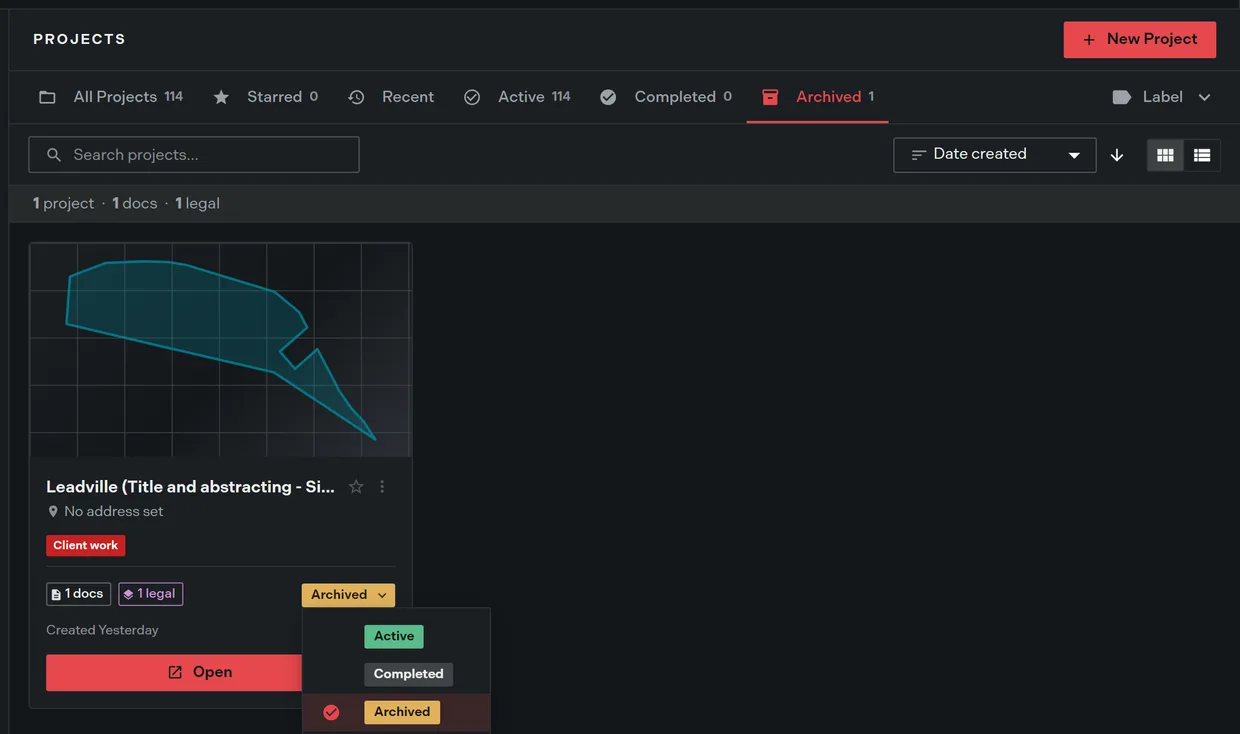Collapse the Archived status dropdown

point(348,595)
